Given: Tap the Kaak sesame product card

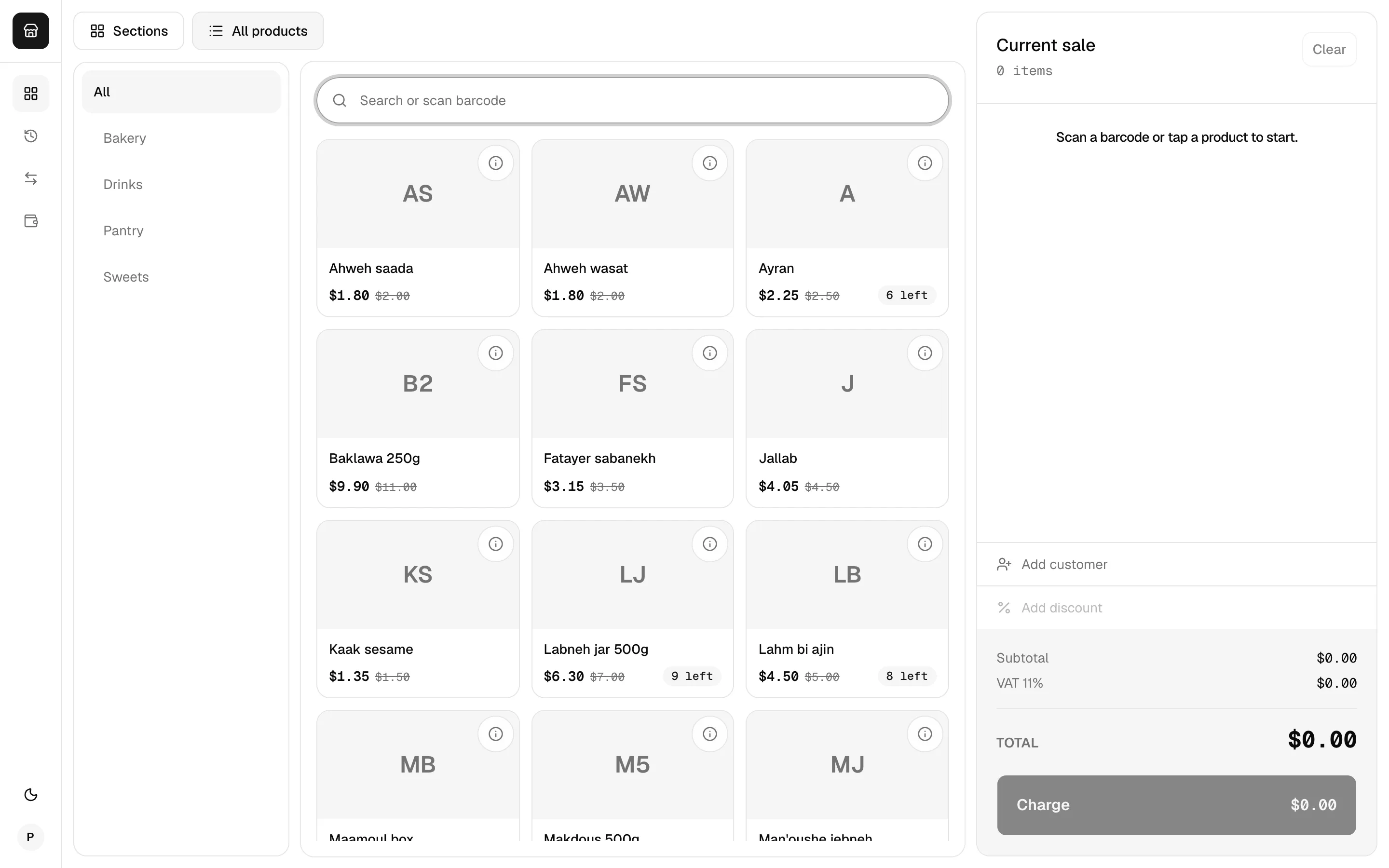Looking at the screenshot, I should coord(418,609).
